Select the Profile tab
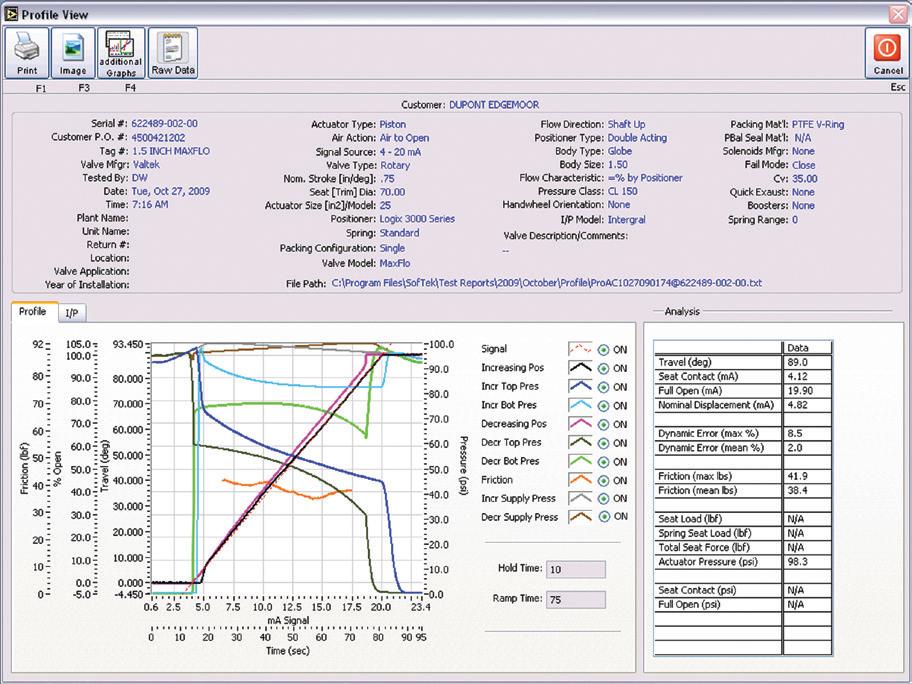This screenshot has height=684, width=912. (x=33, y=312)
